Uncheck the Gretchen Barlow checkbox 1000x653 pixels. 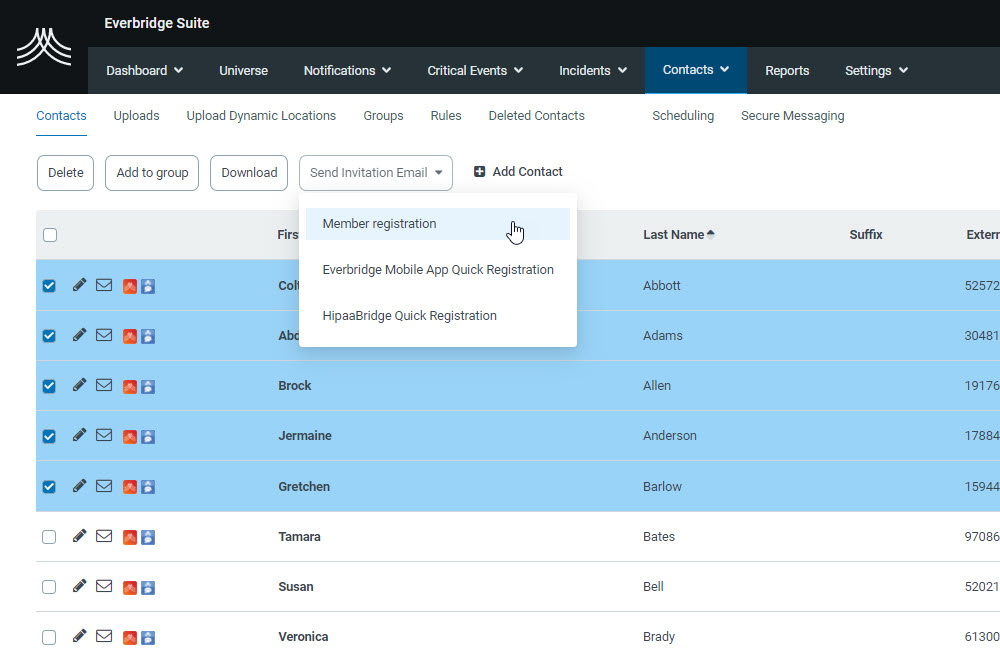click(x=49, y=487)
